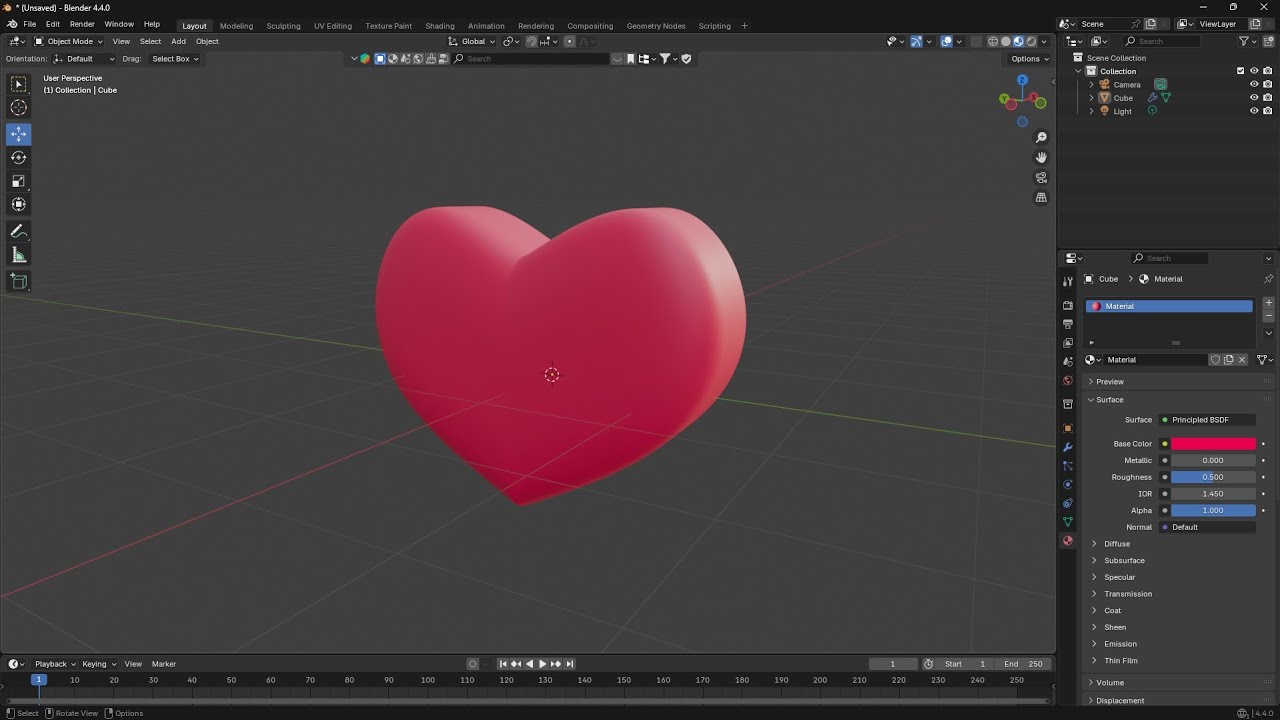
Task: Open the Object Mode dropdown
Action: point(68,41)
